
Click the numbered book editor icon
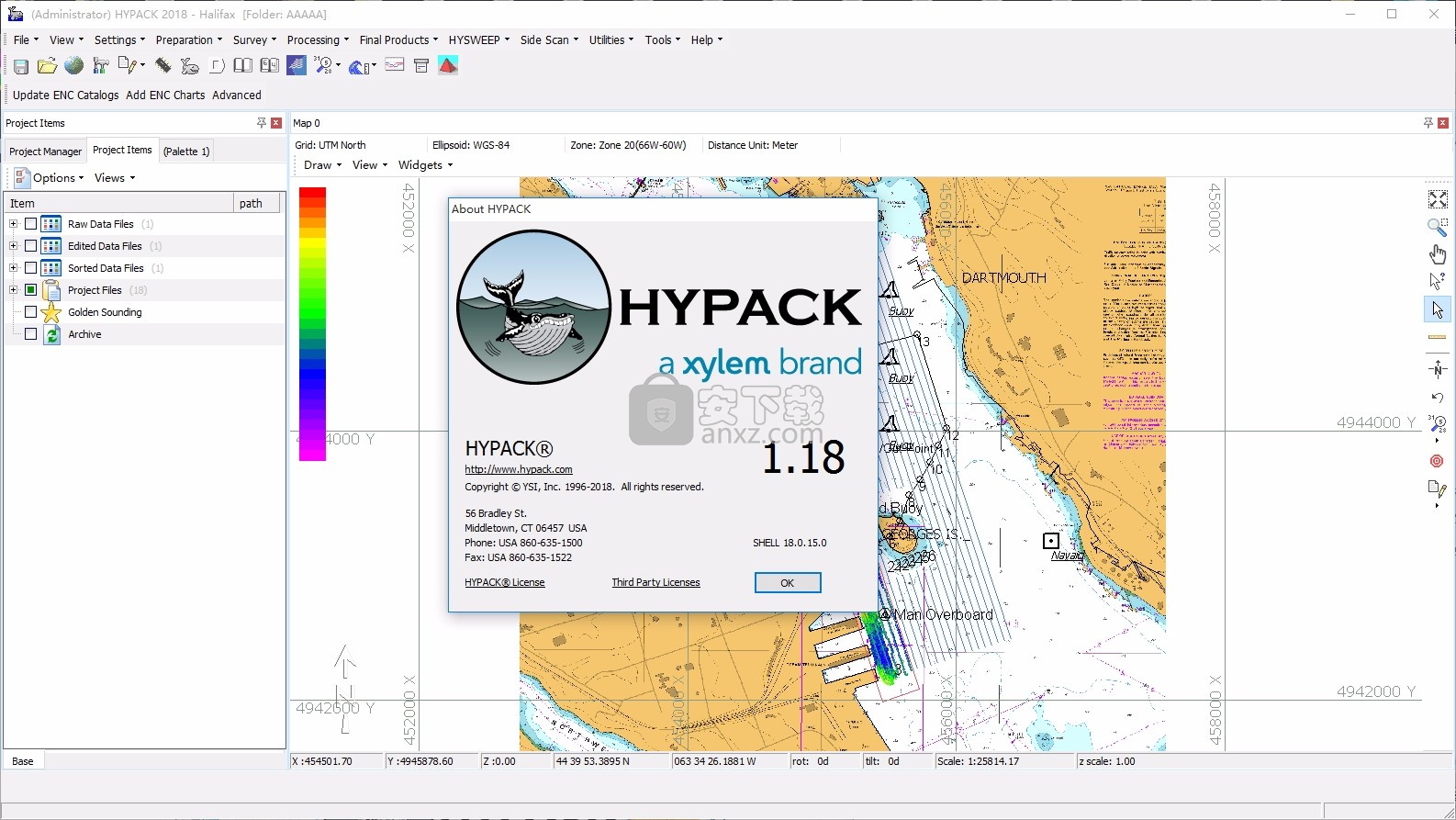tap(269, 66)
